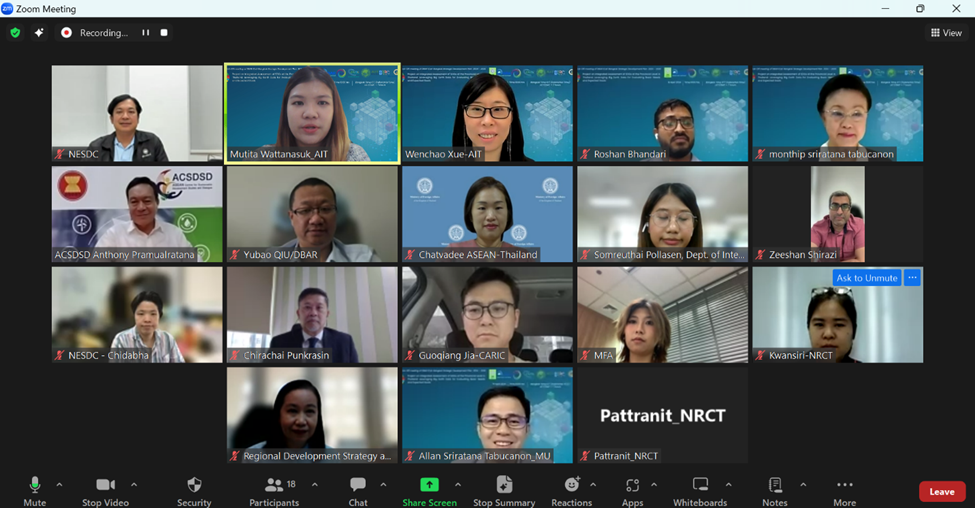Select Zeeshan Shirazi video tile

[x=838, y=214]
